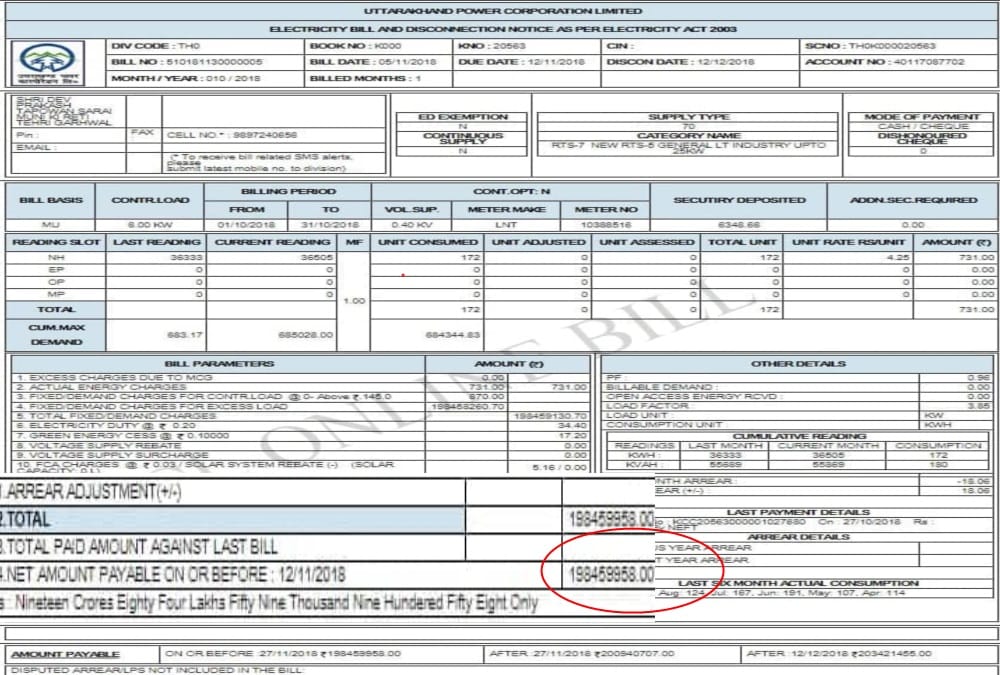Screen dimensions: 1000x675
Task: Select cumulative demand value '684344.83'
Action: click(x=452, y=334)
